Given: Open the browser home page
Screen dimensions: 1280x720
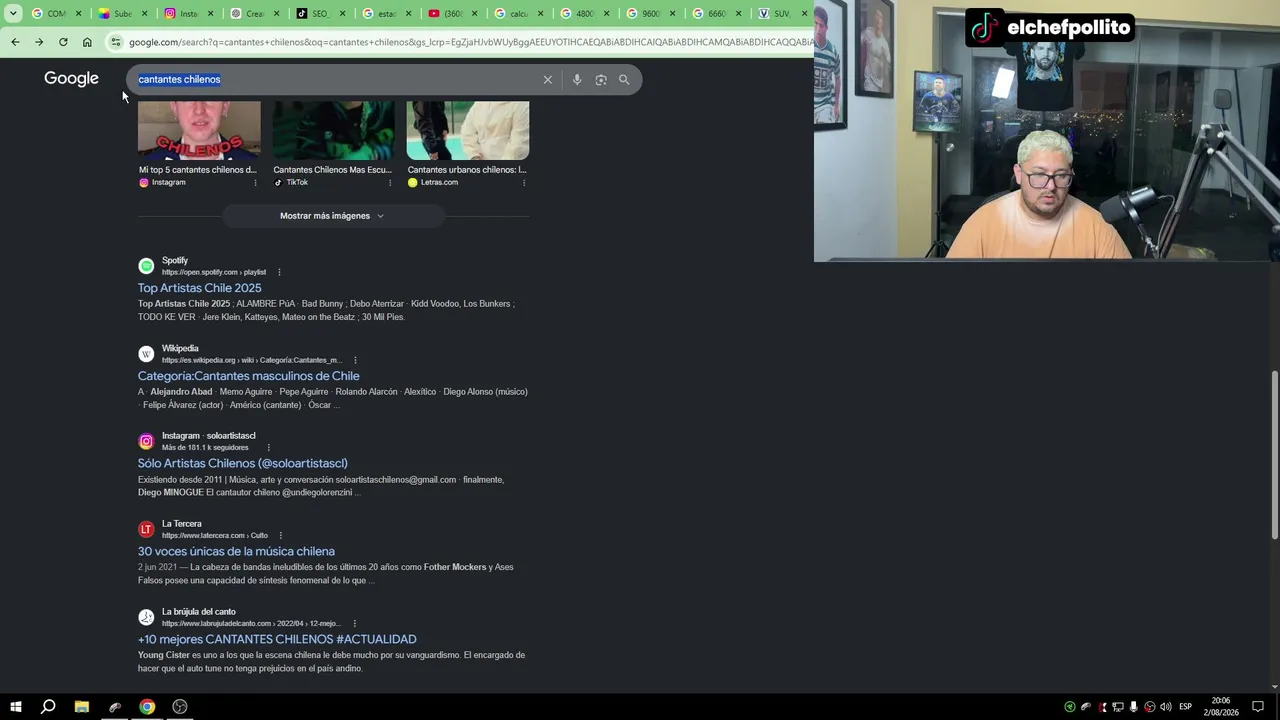Looking at the screenshot, I should point(87,42).
